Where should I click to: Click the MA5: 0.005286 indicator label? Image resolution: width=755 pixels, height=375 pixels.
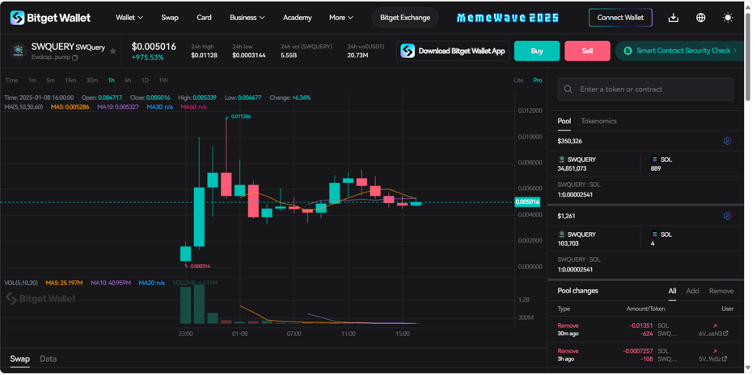pyautogui.click(x=70, y=107)
